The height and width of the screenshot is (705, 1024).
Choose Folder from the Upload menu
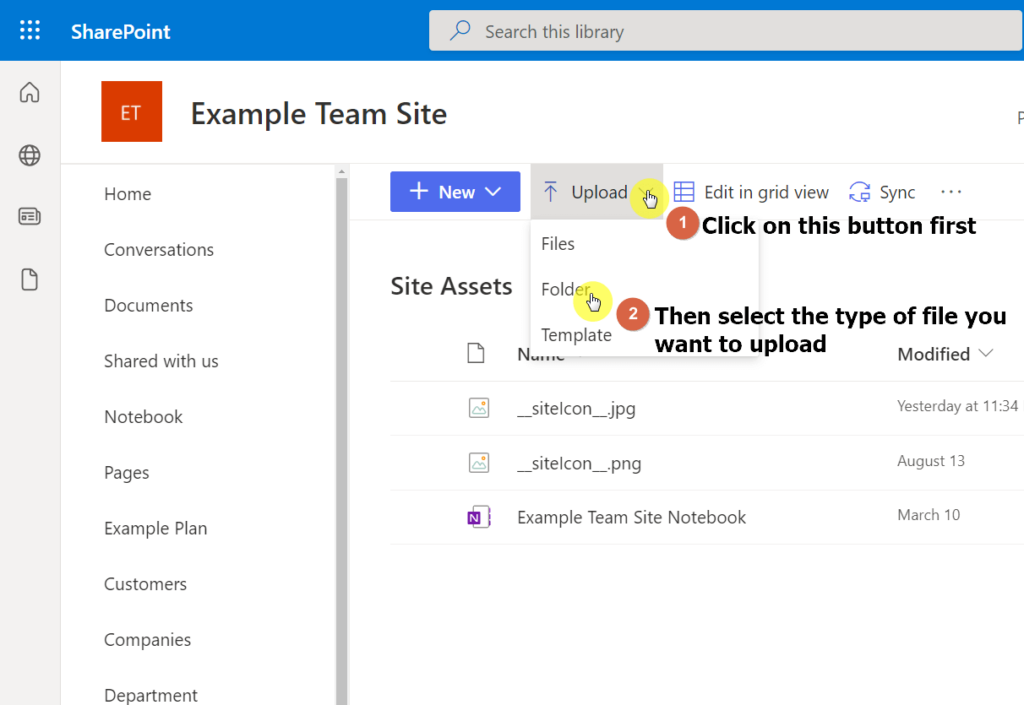click(x=565, y=289)
